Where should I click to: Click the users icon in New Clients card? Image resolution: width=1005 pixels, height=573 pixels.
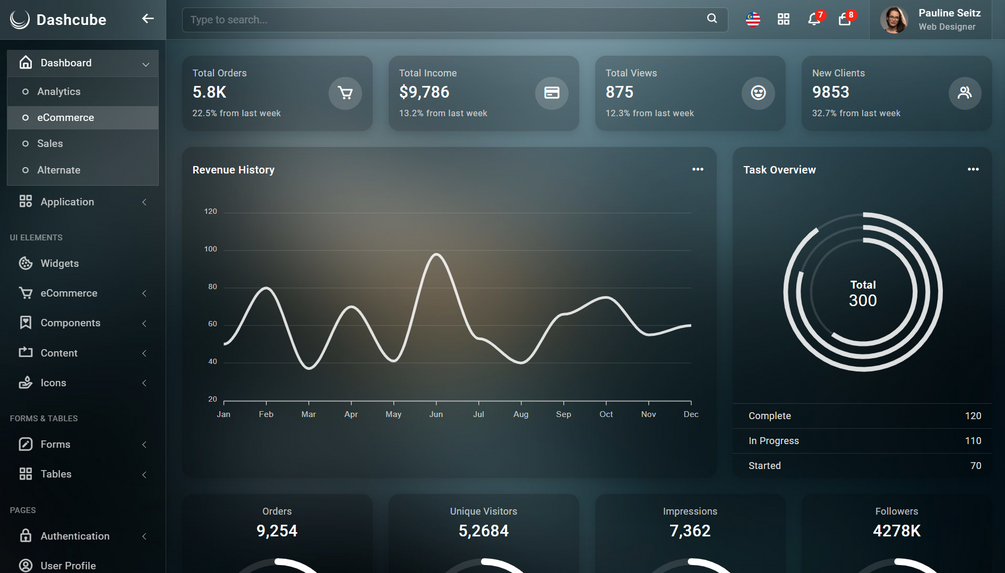(965, 94)
